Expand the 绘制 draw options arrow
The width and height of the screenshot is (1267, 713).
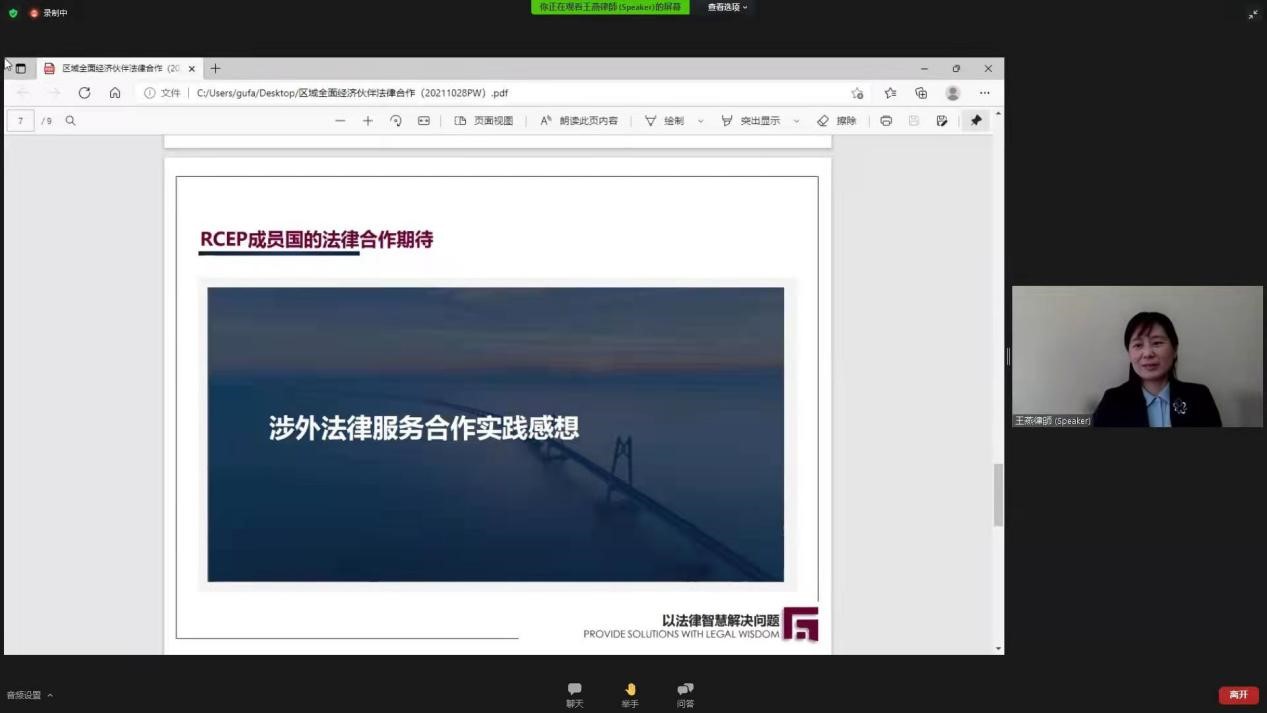point(700,121)
